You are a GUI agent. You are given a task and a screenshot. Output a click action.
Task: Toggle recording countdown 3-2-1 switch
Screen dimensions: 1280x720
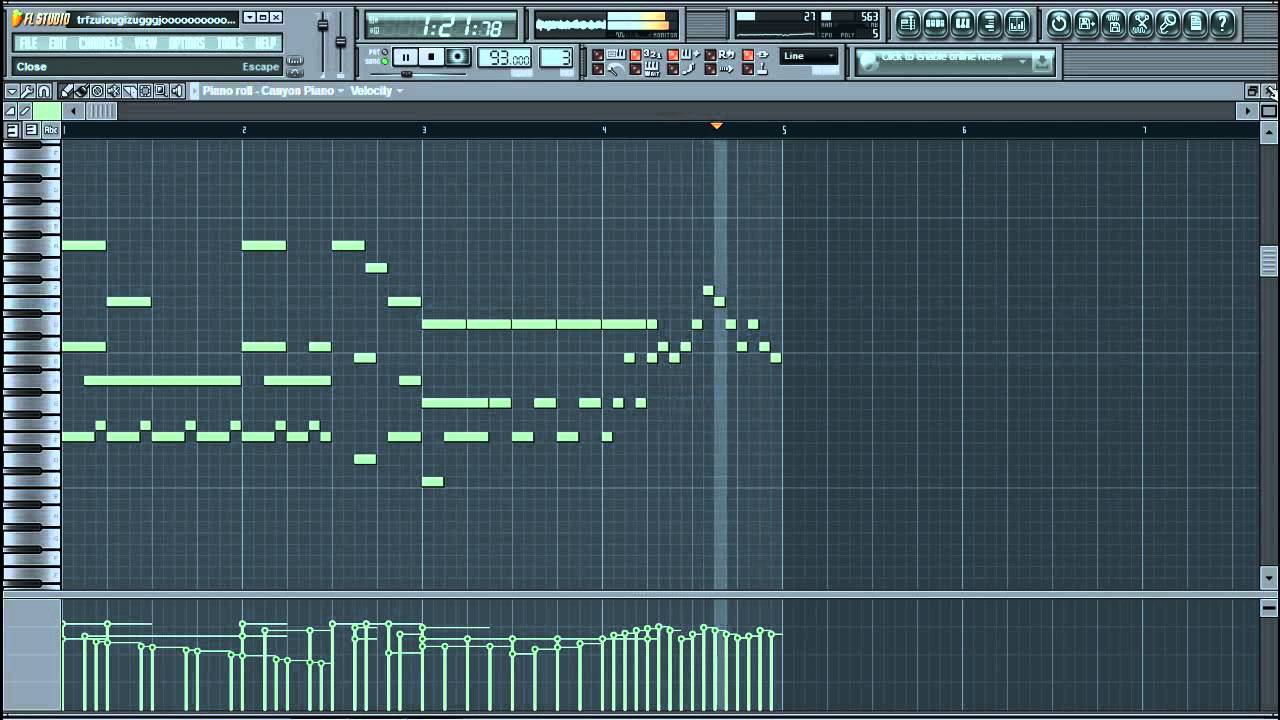pyautogui.click(x=635, y=55)
